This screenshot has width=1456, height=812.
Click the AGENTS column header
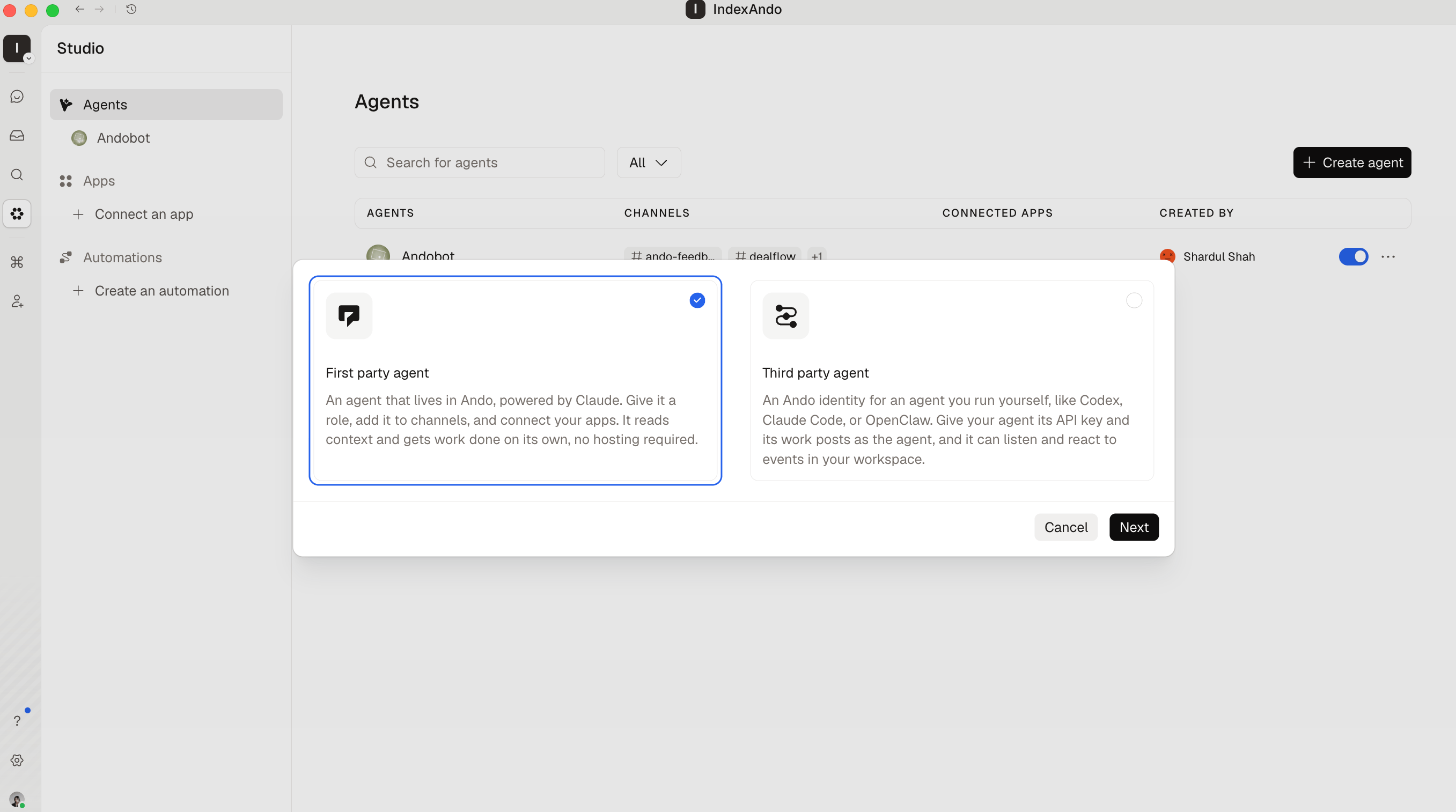390,213
